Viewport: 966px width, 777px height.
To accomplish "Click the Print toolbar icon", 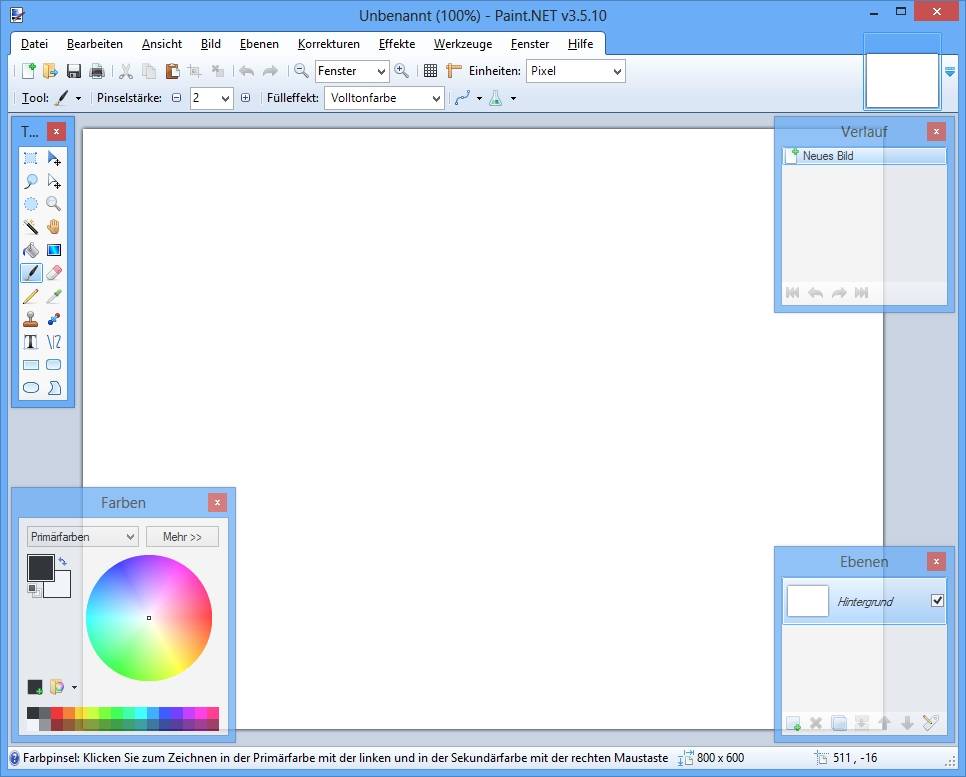I will tap(97, 71).
